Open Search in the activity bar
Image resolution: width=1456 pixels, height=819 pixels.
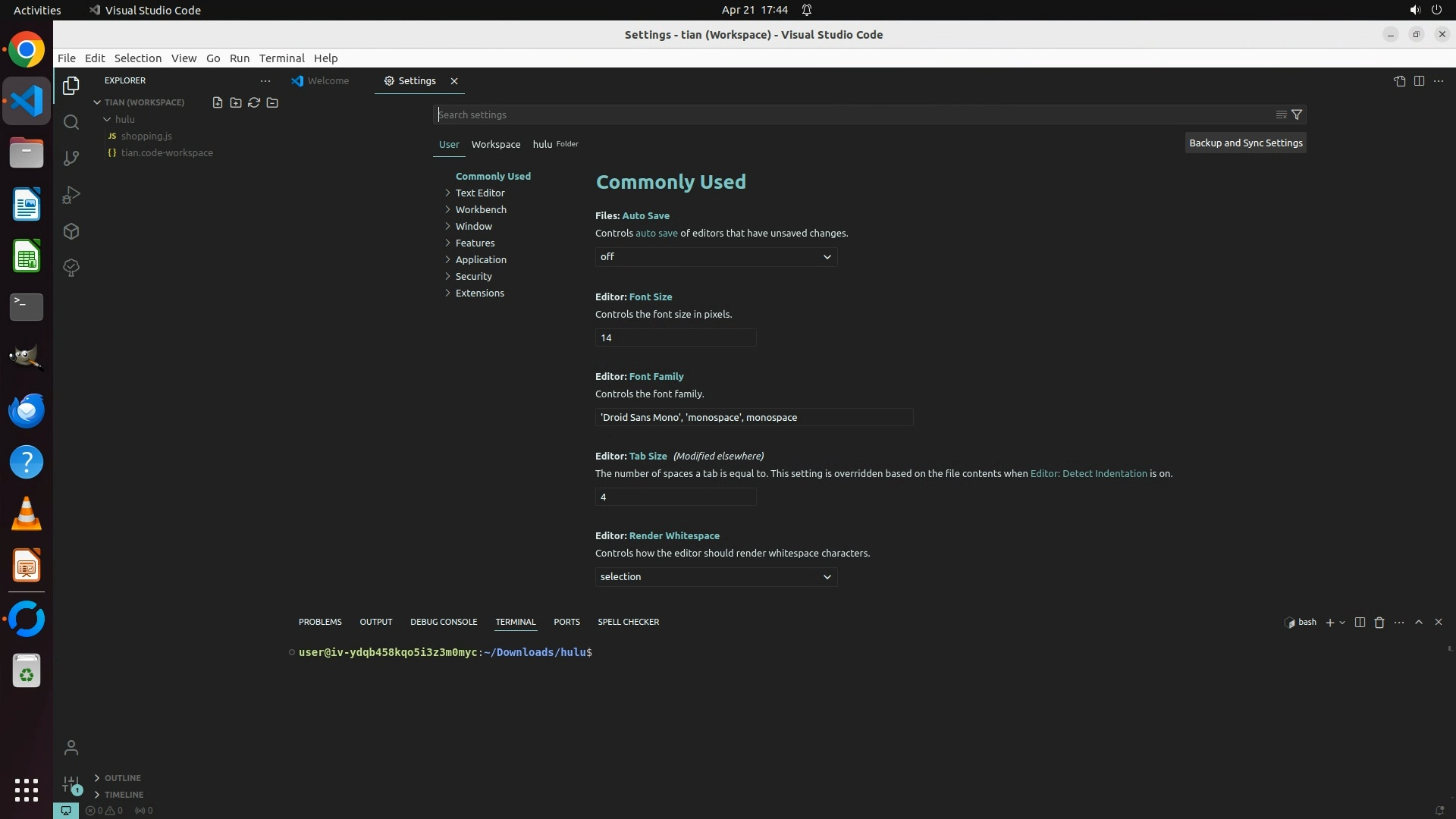tap(71, 122)
